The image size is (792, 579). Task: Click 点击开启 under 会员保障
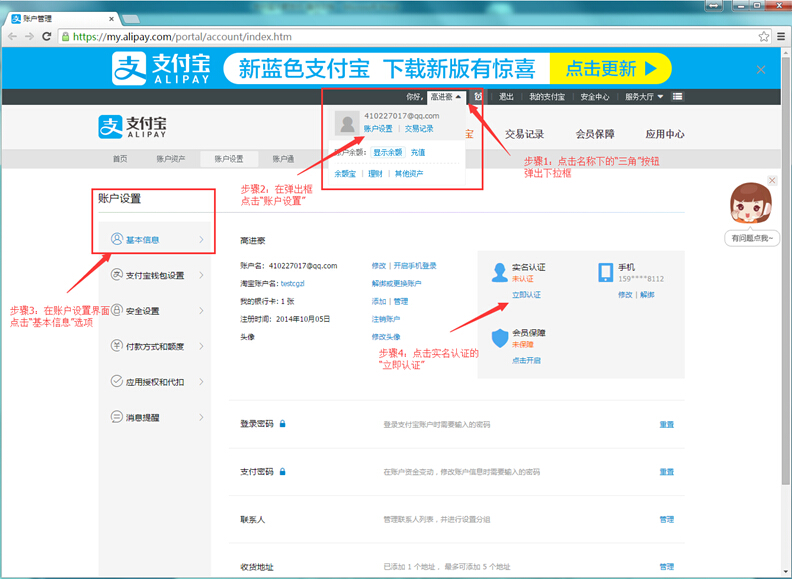[x=526, y=360]
